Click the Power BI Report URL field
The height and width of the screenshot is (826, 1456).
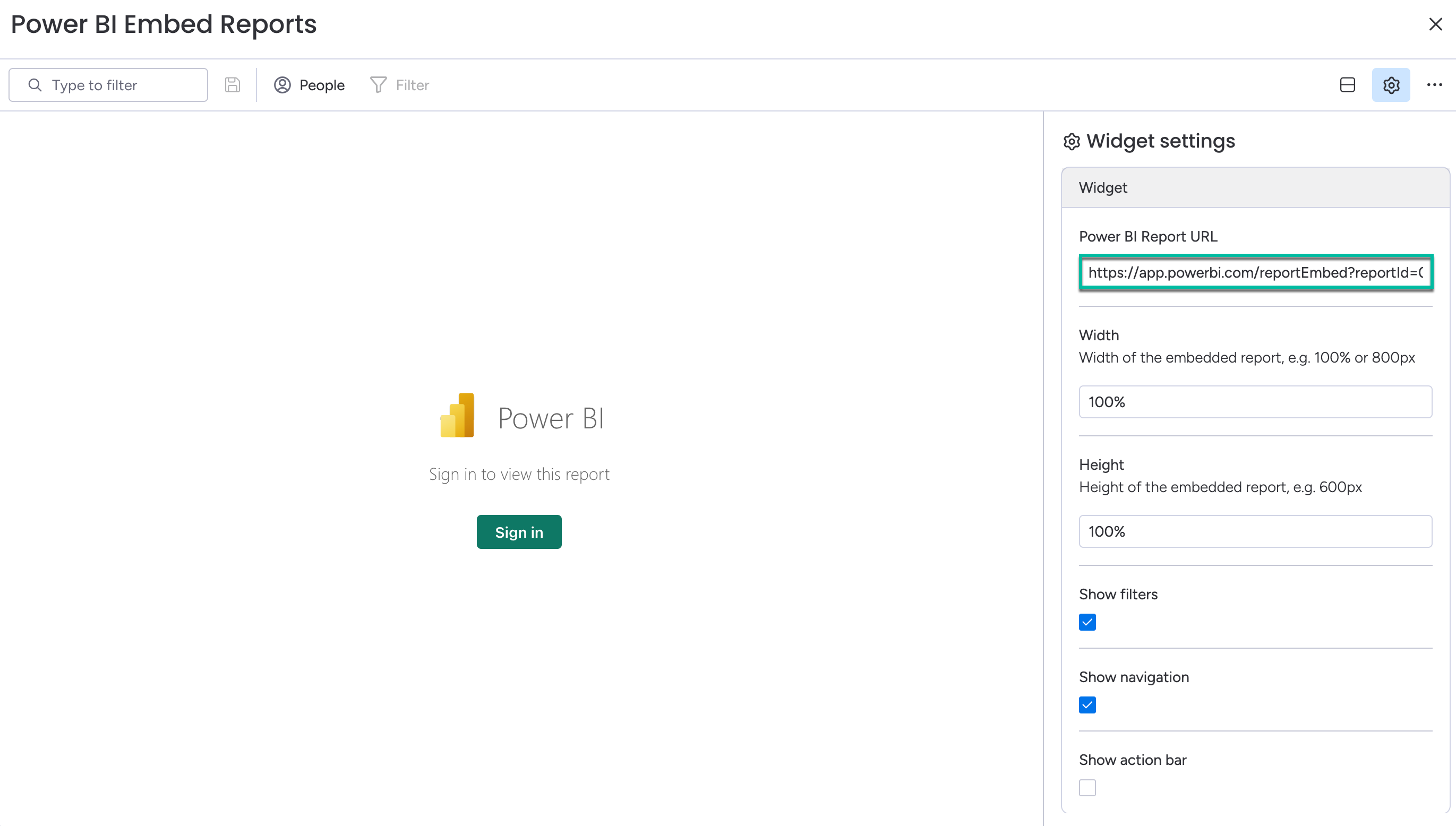[1255, 273]
